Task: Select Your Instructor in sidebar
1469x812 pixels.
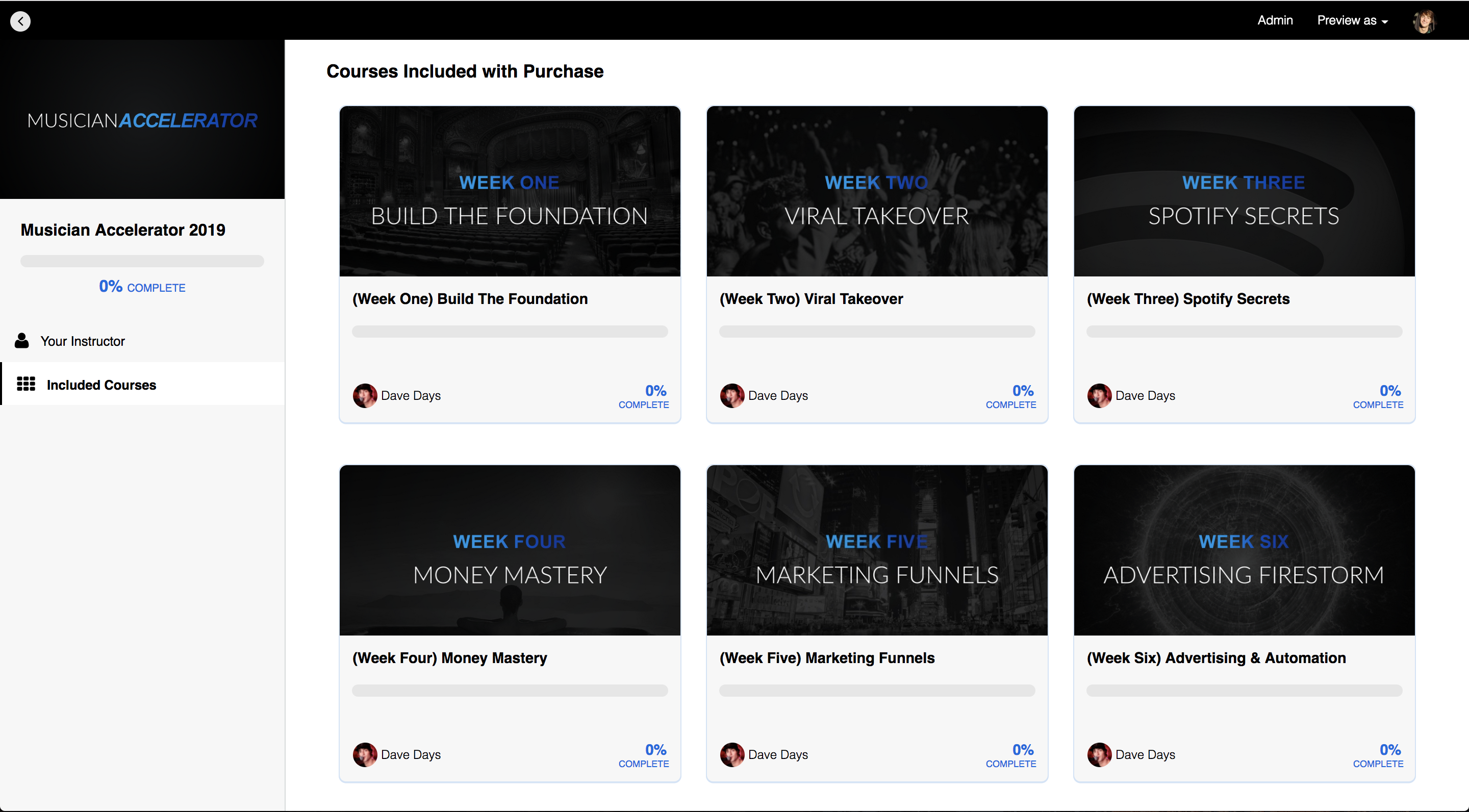Action: 143,341
